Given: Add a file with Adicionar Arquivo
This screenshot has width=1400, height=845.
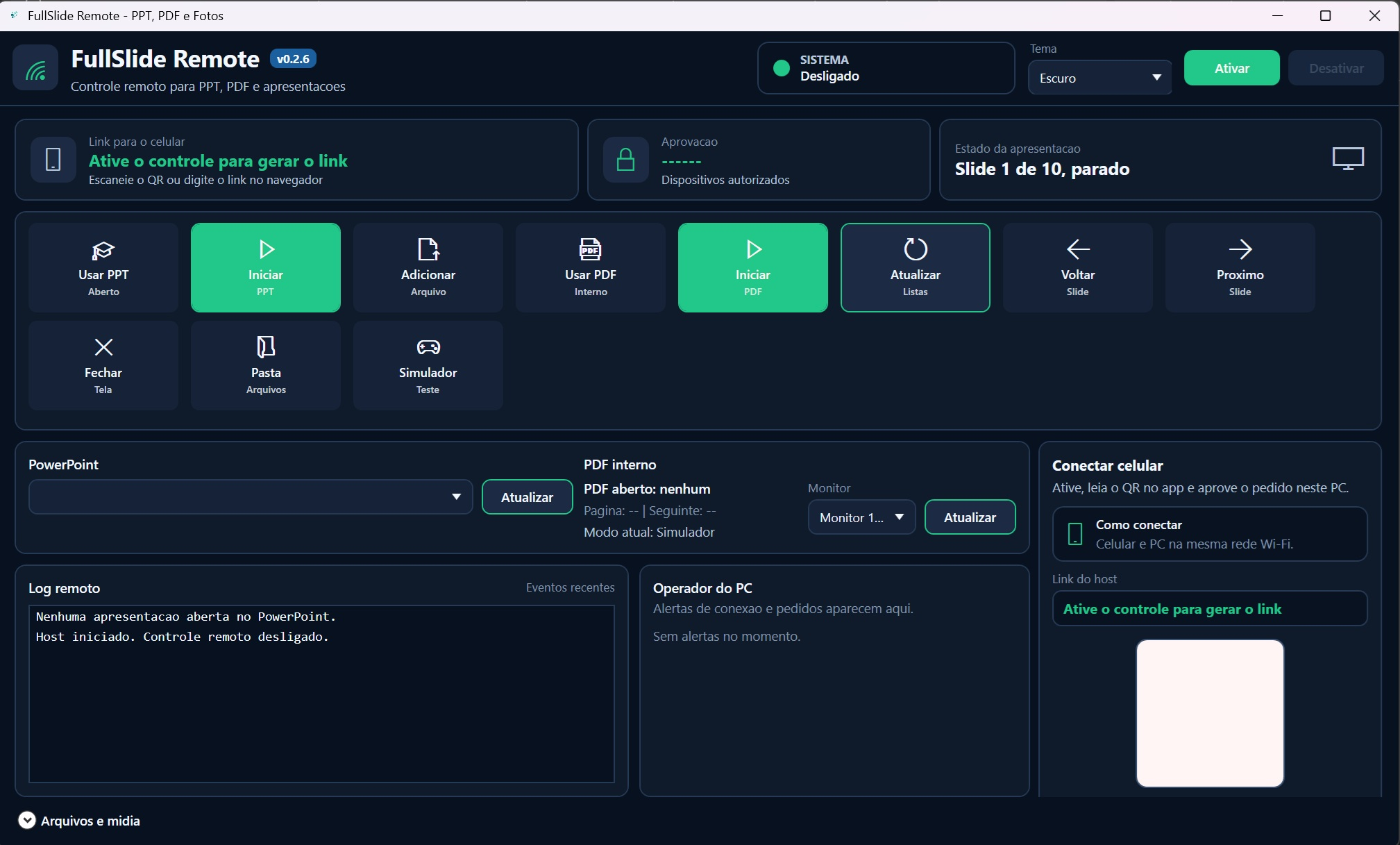Looking at the screenshot, I should point(428,267).
